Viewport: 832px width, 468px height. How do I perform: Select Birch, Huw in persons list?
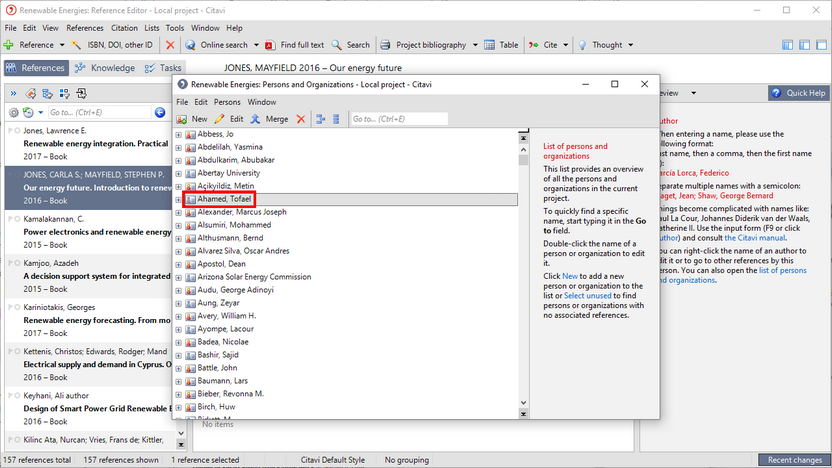(x=216, y=406)
